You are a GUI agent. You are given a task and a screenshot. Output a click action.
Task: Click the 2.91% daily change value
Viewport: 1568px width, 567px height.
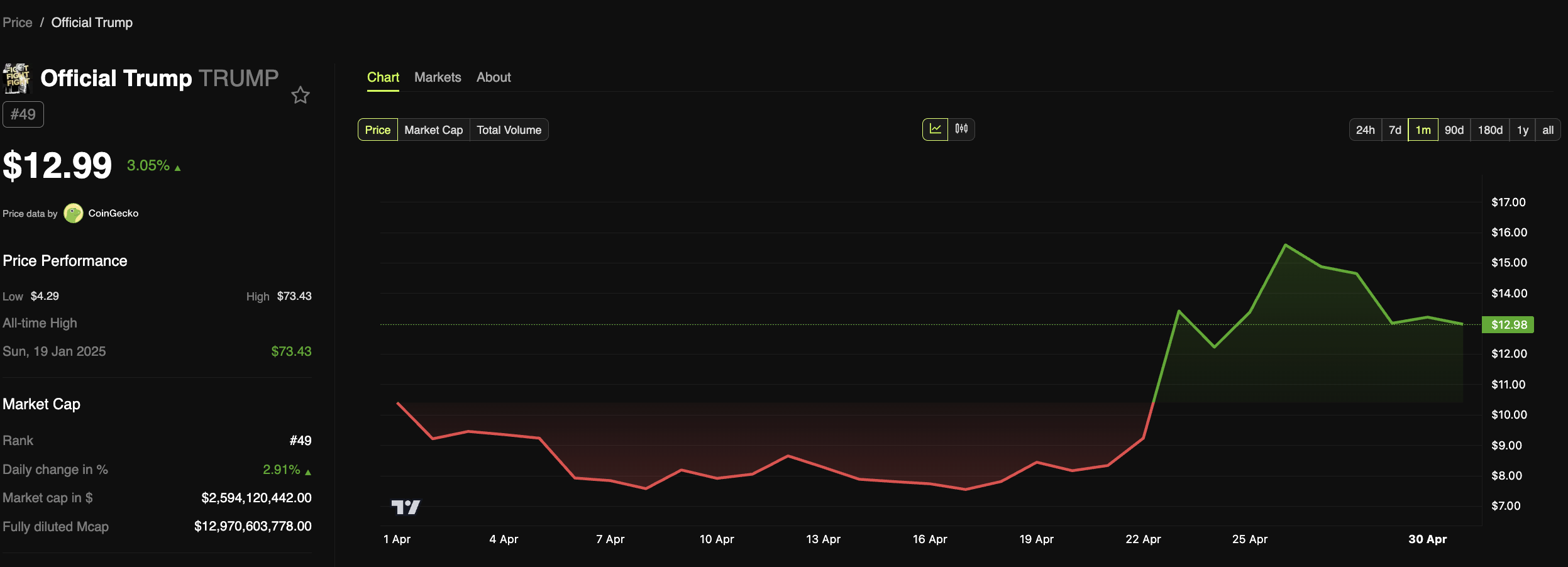click(287, 470)
